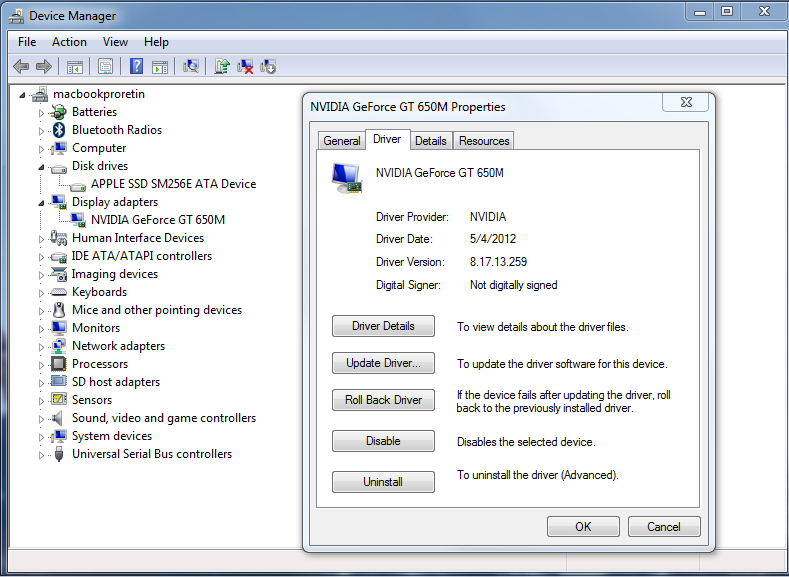Screen dimensions: 789x577
Task: Collapse the Disk drives category
Action: point(41,167)
